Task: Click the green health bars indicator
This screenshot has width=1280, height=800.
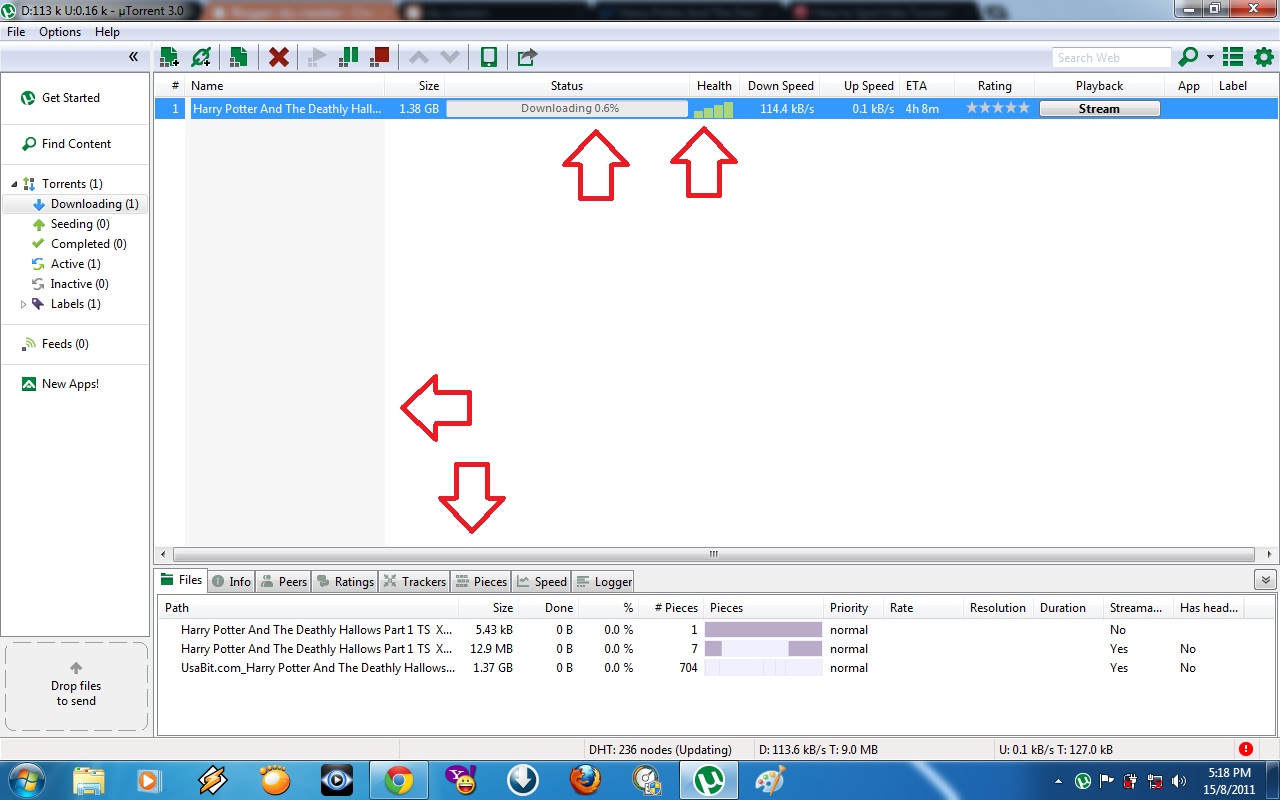Action: (714, 109)
